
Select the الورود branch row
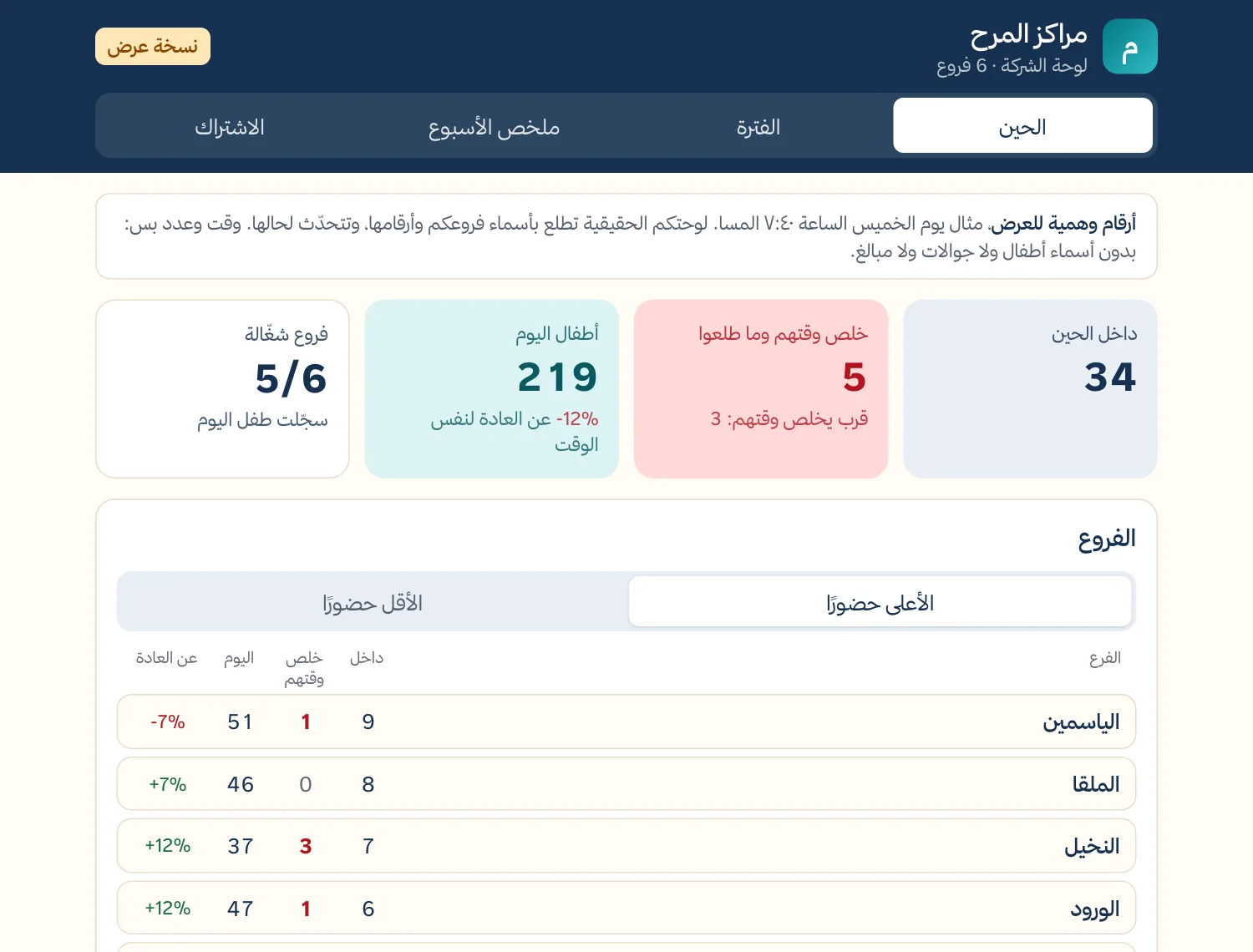coord(626,908)
